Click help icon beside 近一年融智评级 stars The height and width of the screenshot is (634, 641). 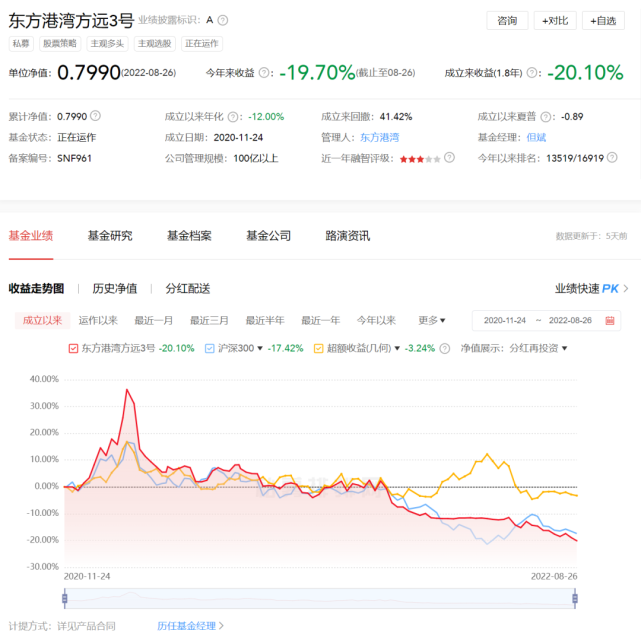point(450,158)
